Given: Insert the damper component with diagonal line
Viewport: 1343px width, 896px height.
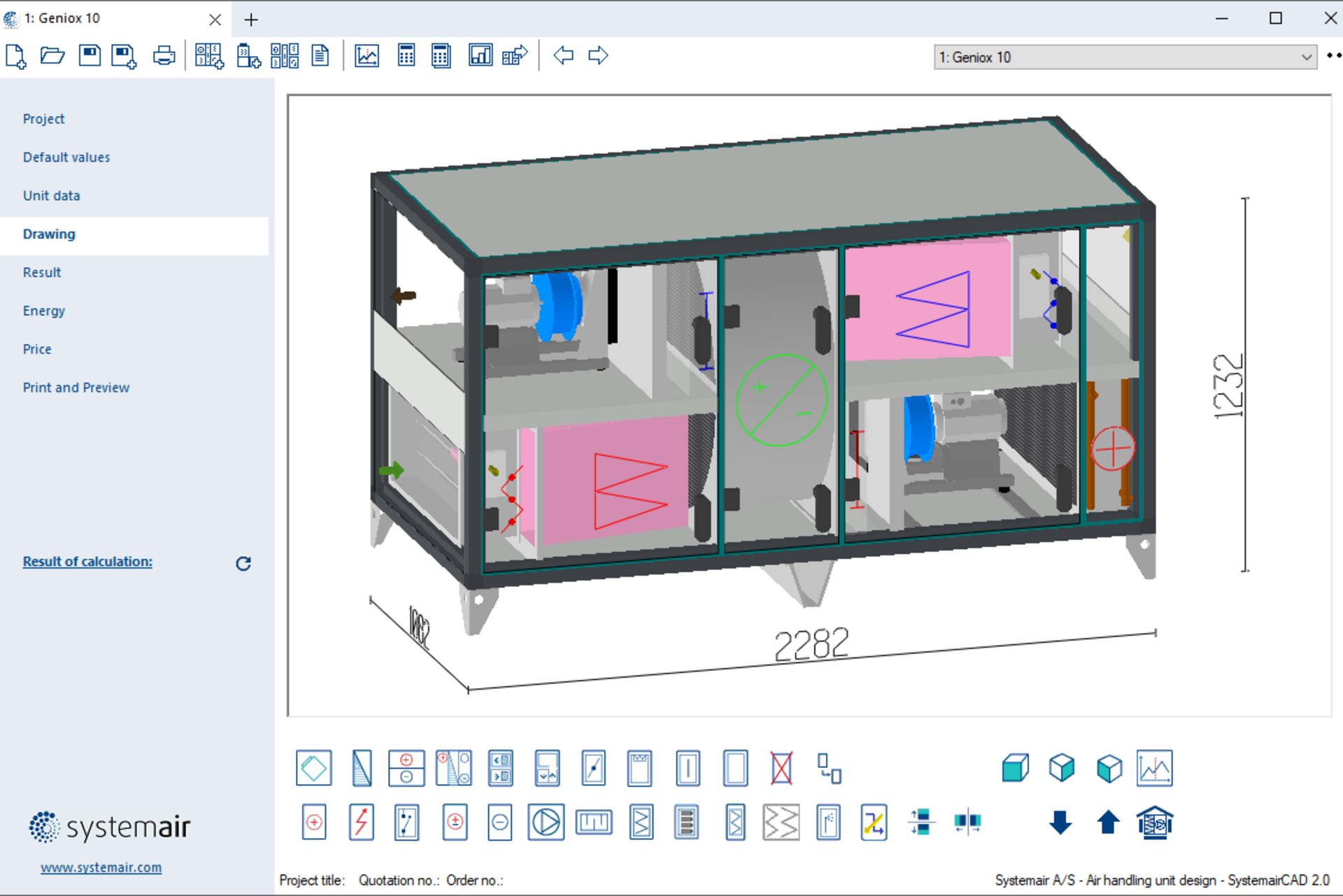Looking at the screenshot, I should (594, 768).
